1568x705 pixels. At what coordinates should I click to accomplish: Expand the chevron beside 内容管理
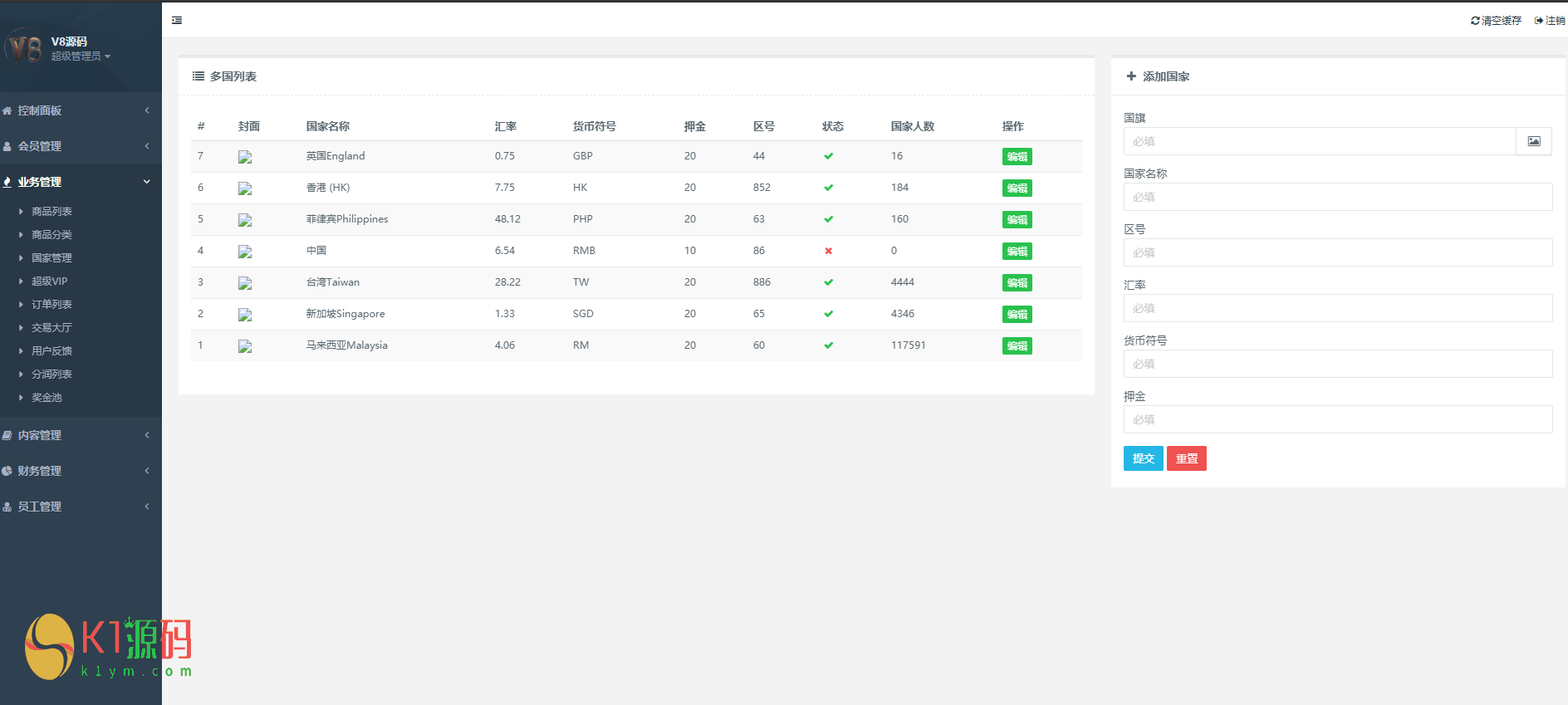tap(147, 435)
